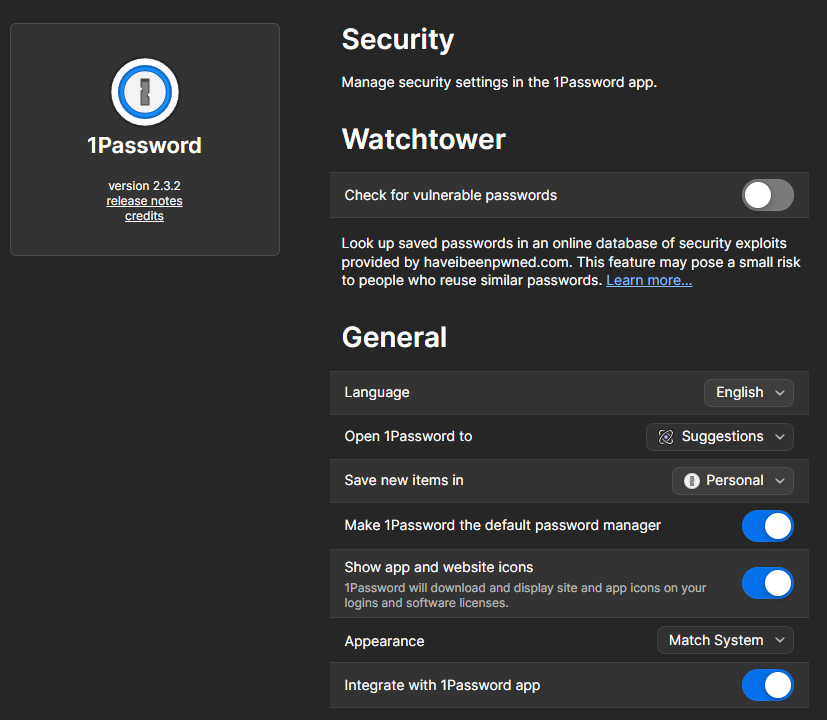Image resolution: width=827 pixels, height=720 pixels.
Task: Enable Check for vulnerable passwords toggle
Action: click(x=767, y=195)
